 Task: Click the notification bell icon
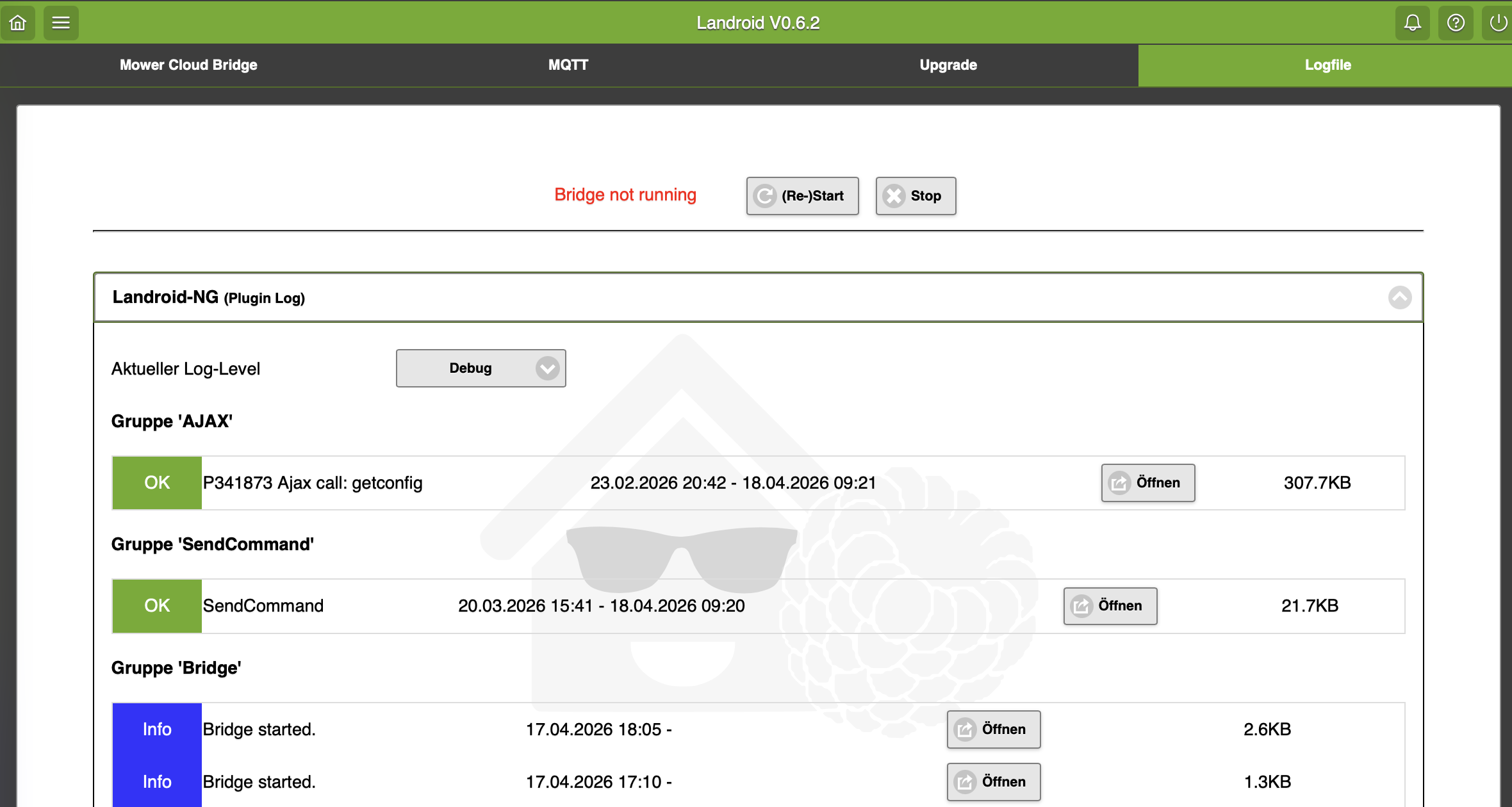coord(1412,23)
